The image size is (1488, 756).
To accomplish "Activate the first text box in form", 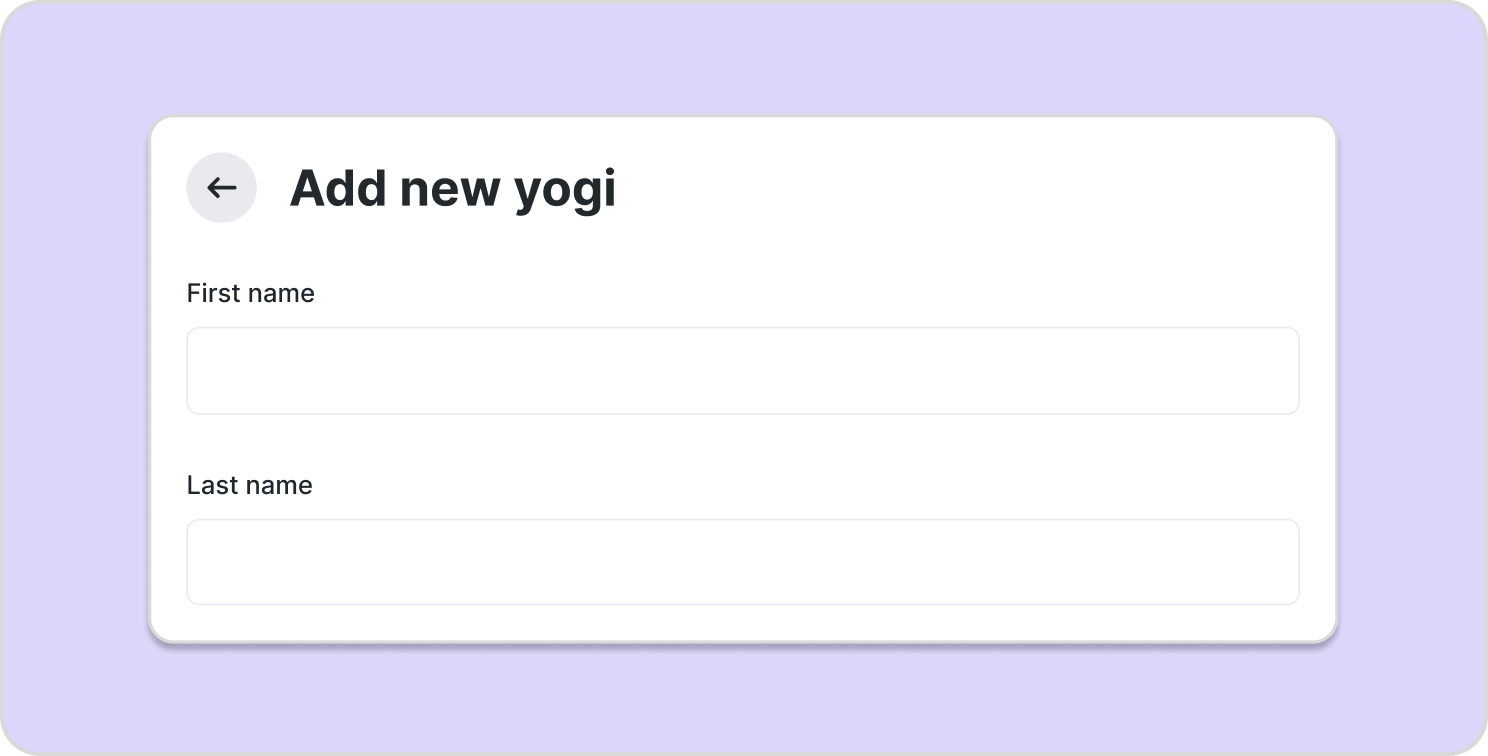I will tap(742, 370).
